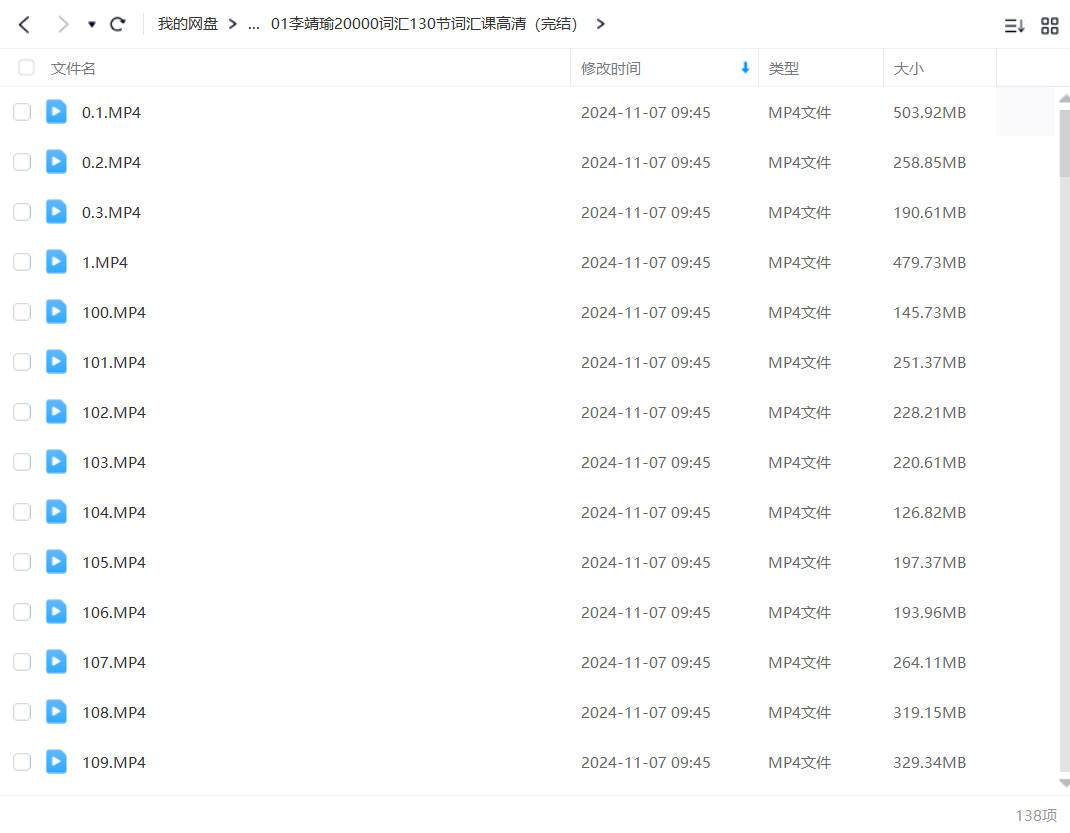
Task: Check the select-all checkbox
Action: coord(26,68)
